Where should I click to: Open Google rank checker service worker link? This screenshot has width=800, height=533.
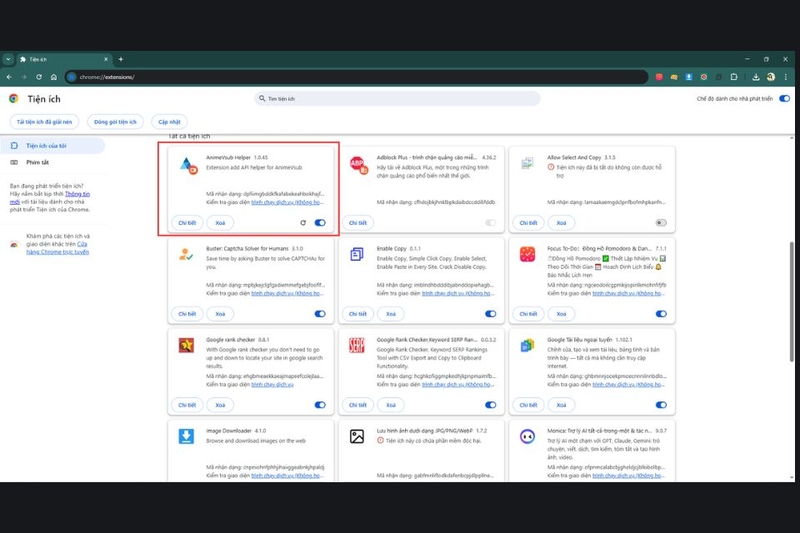pos(272,384)
